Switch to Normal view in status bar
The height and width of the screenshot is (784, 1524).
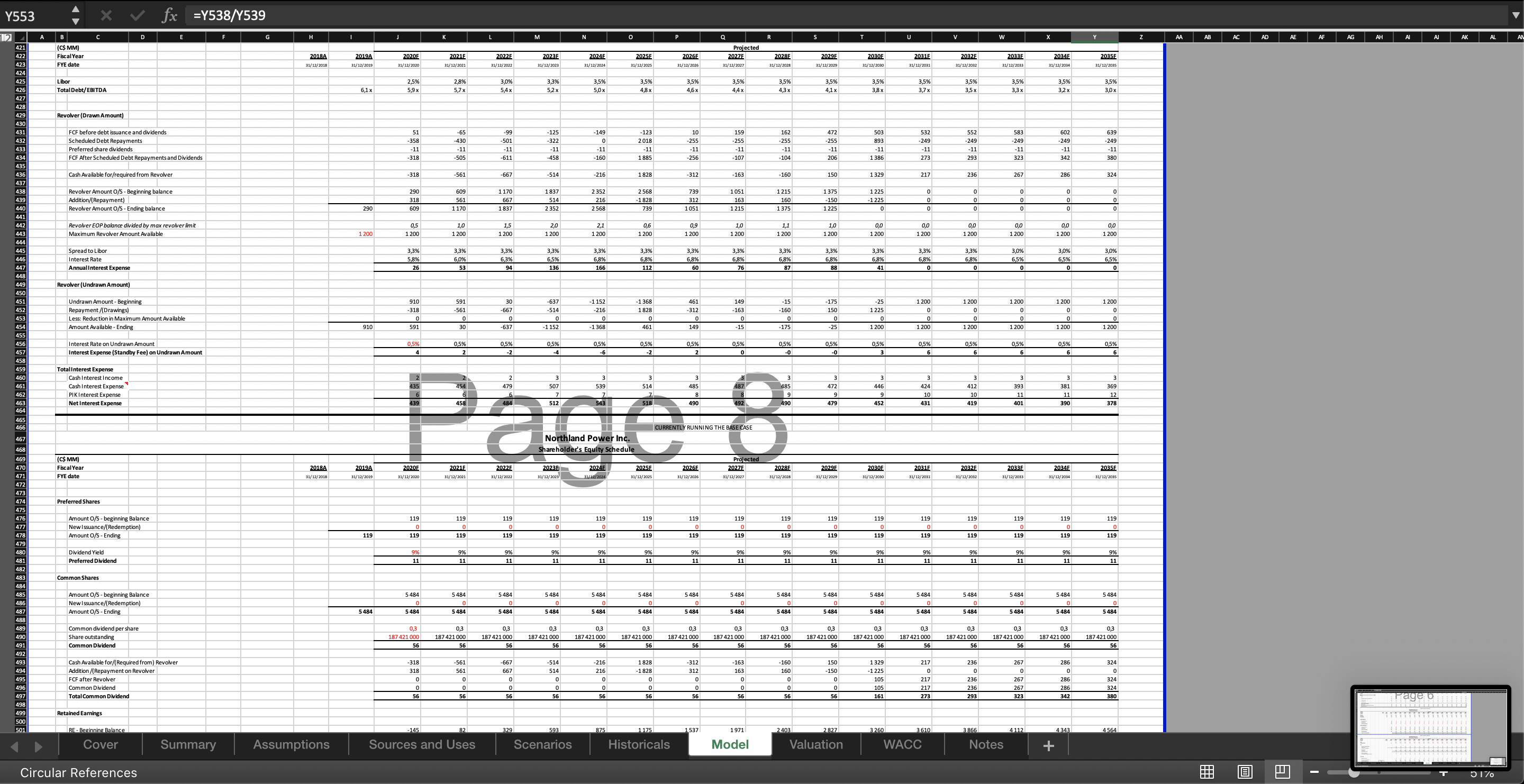(1207, 772)
